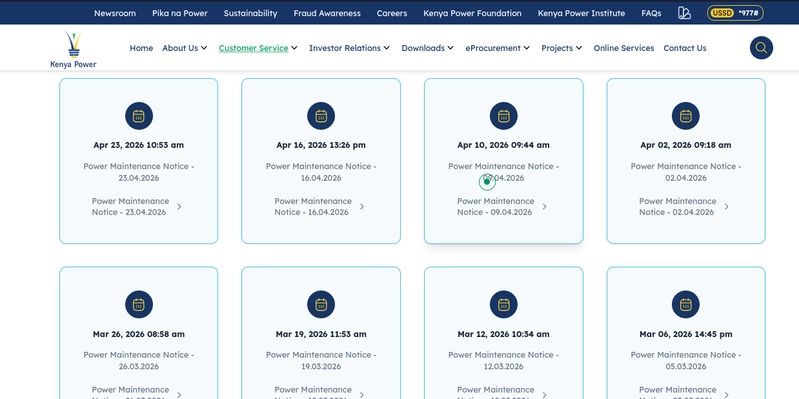Expand the Downloads dropdown
This screenshot has width=799, height=399.
(x=428, y=48)
